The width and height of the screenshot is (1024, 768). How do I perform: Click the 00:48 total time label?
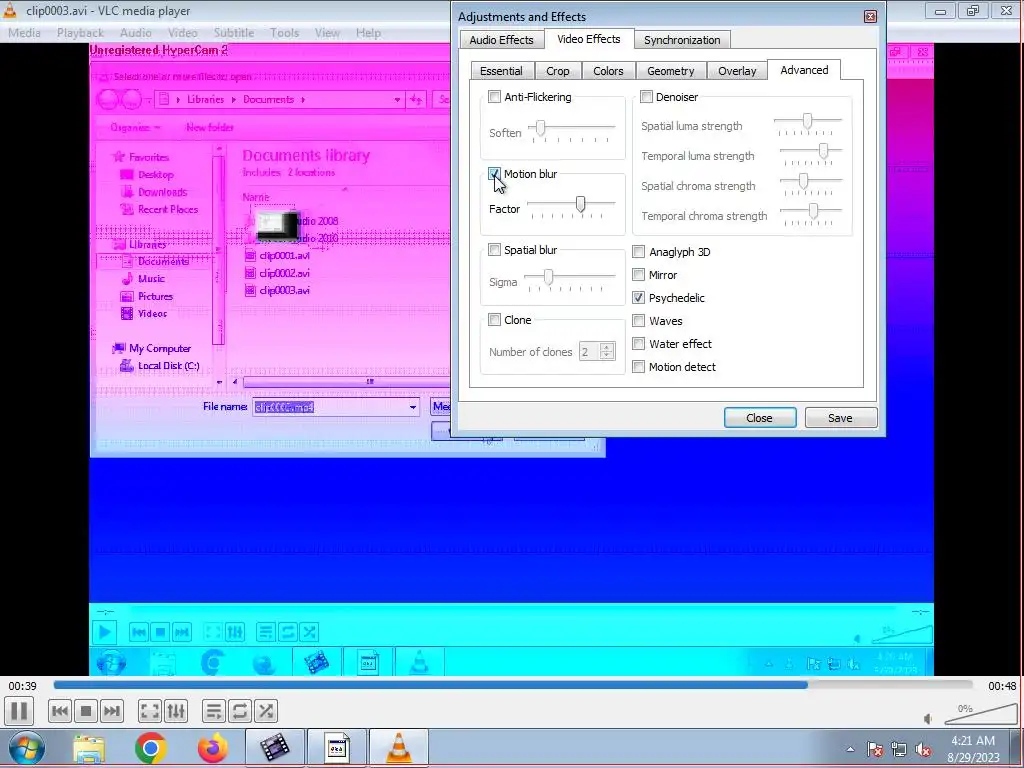1002,686
